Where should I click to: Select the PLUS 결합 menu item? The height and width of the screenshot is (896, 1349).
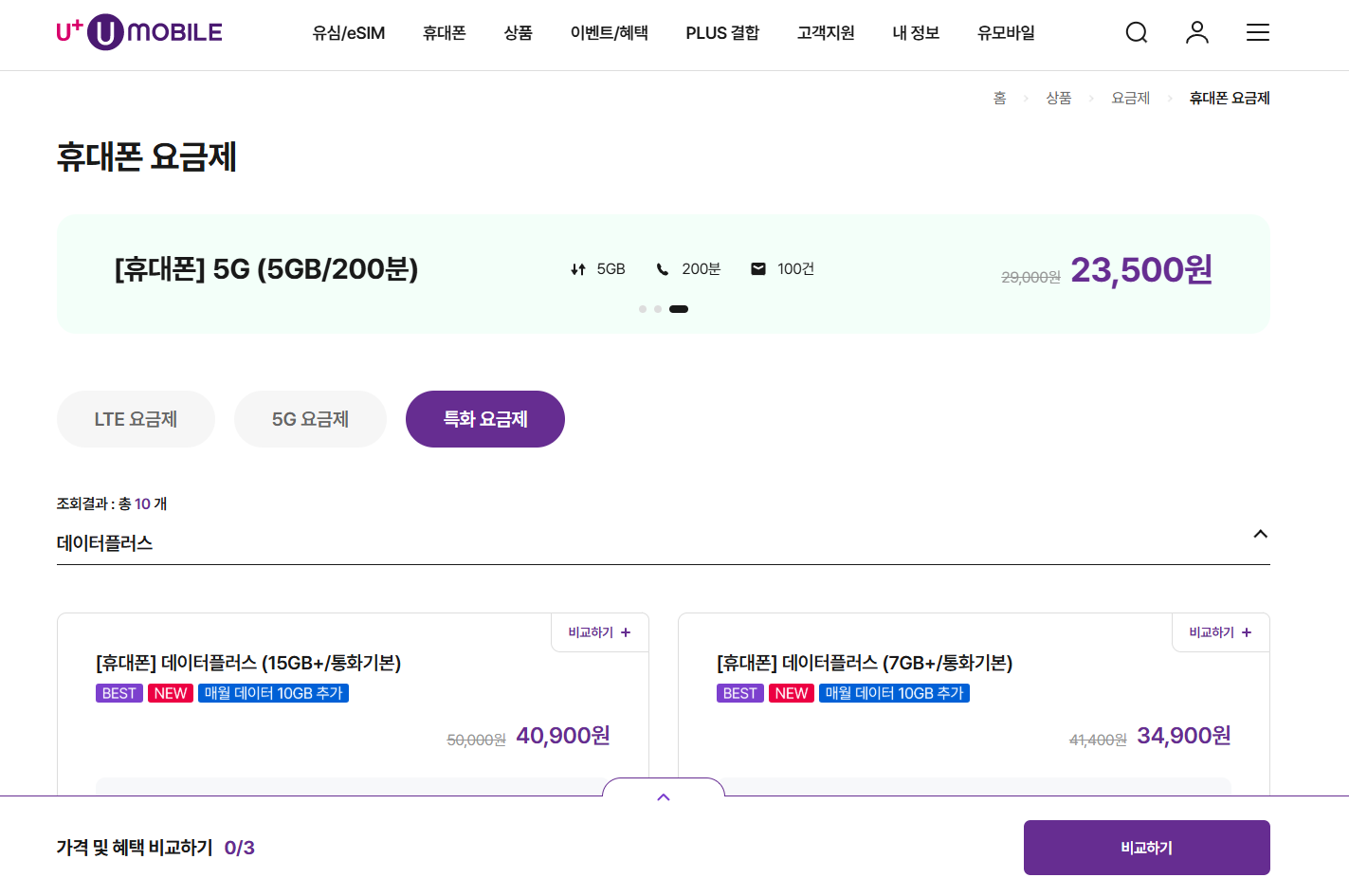(x=722, y=32)
